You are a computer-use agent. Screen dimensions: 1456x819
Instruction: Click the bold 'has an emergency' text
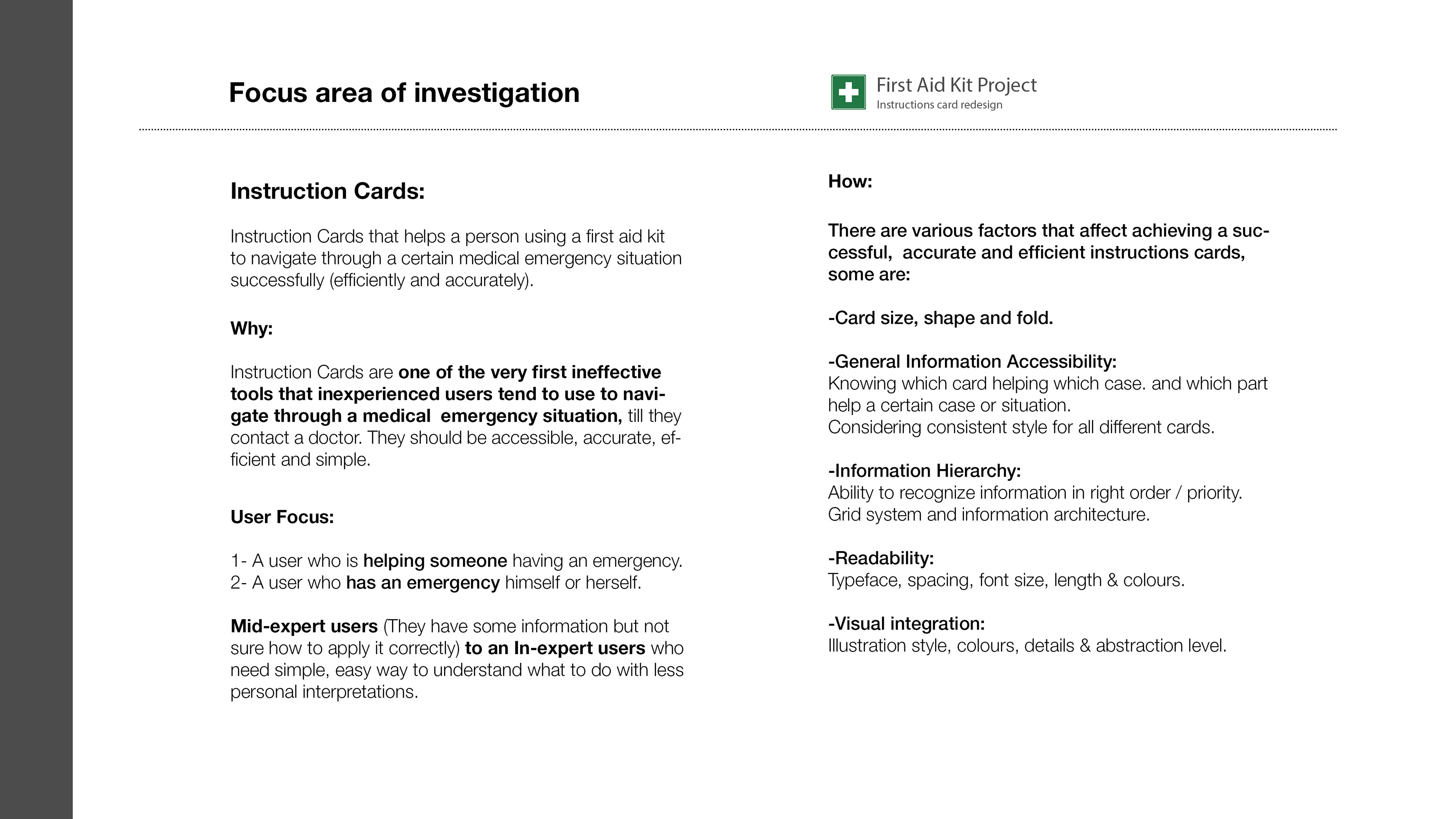coord(423,583)
